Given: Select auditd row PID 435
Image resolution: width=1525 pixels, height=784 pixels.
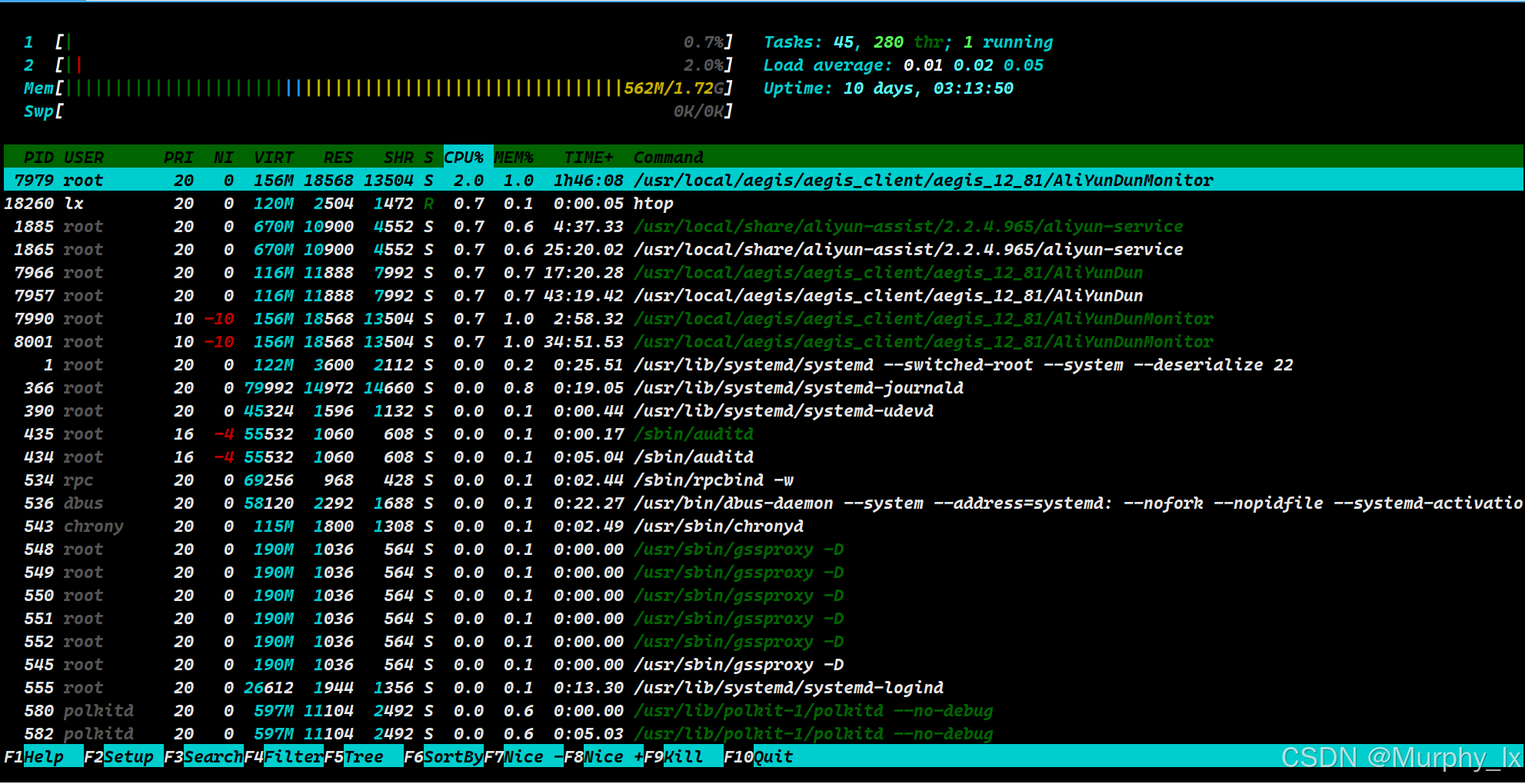Looking at the screenshot, I should 763,434.
